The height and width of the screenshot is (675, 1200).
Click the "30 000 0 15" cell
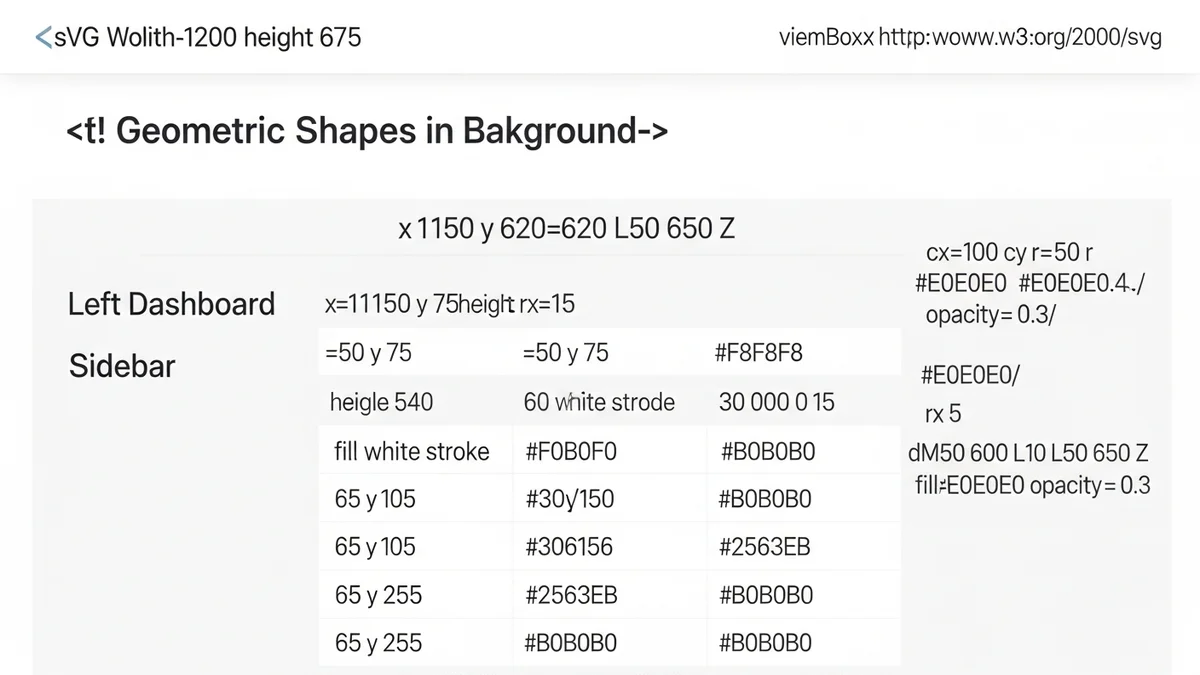776,402
